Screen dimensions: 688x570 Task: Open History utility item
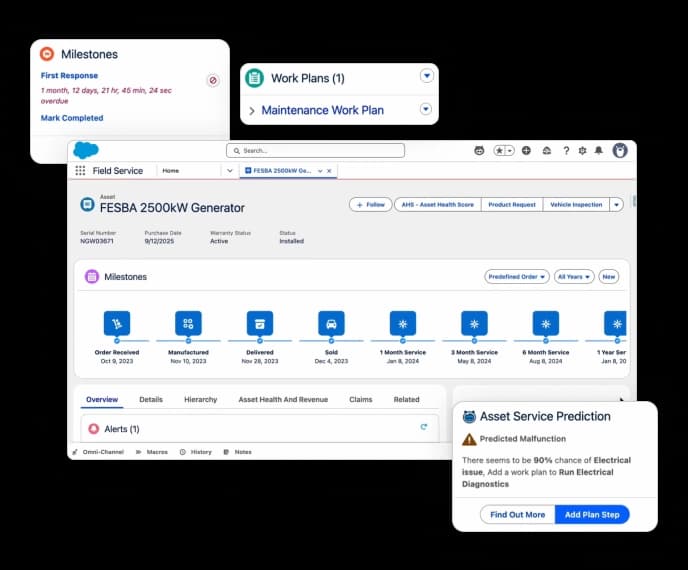click(196, 452)
